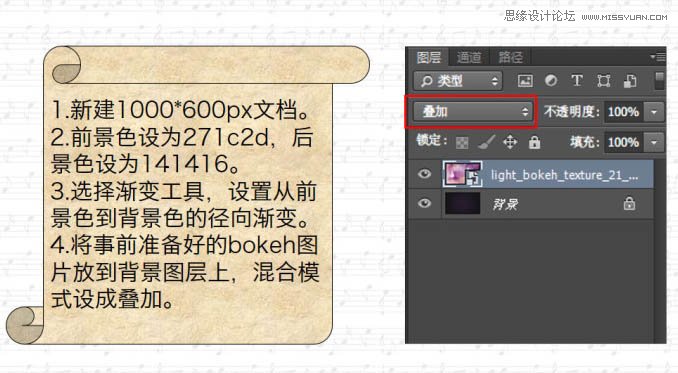Click the 不透明度 label
The height and width of the screenshot is (373, 678).
(x=572, y=112)
